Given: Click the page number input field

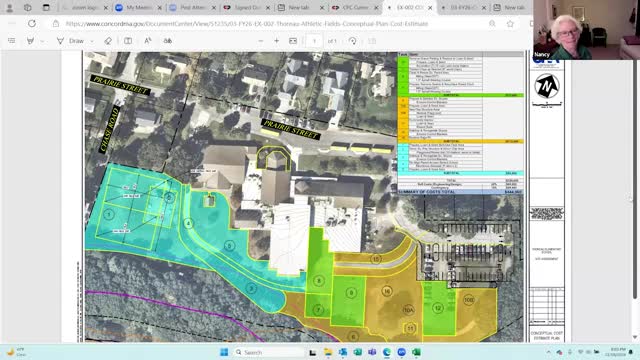Looking at the screenshot, I should pyautogui.click(x=314, y=41).
